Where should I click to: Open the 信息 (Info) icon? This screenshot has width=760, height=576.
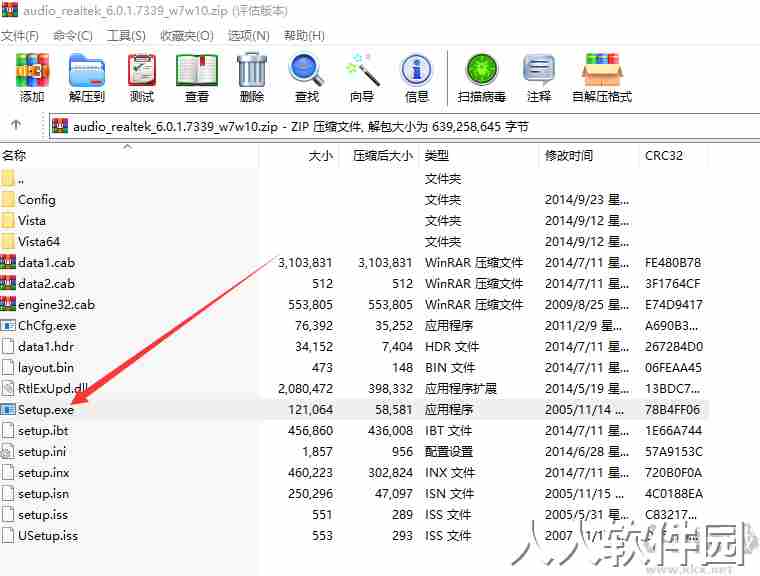click(416, 71)
